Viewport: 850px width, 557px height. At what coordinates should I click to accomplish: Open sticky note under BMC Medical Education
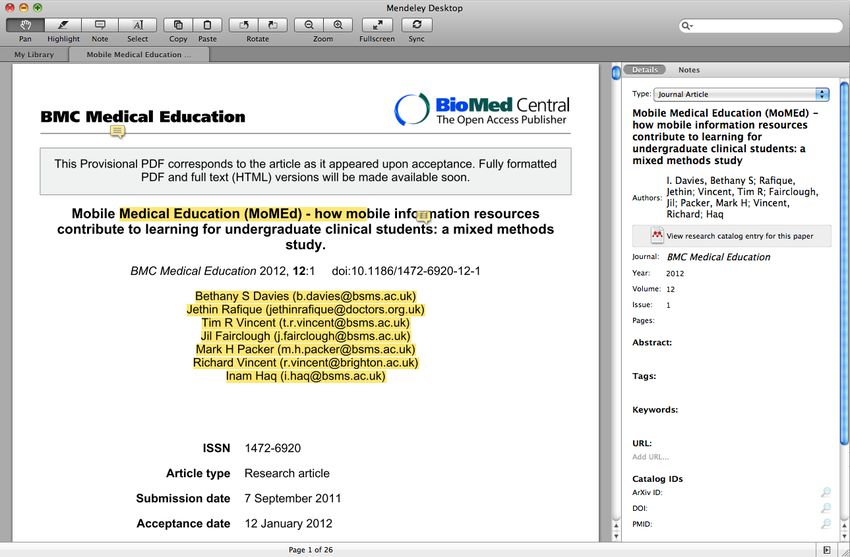click(x=118, y=131)
